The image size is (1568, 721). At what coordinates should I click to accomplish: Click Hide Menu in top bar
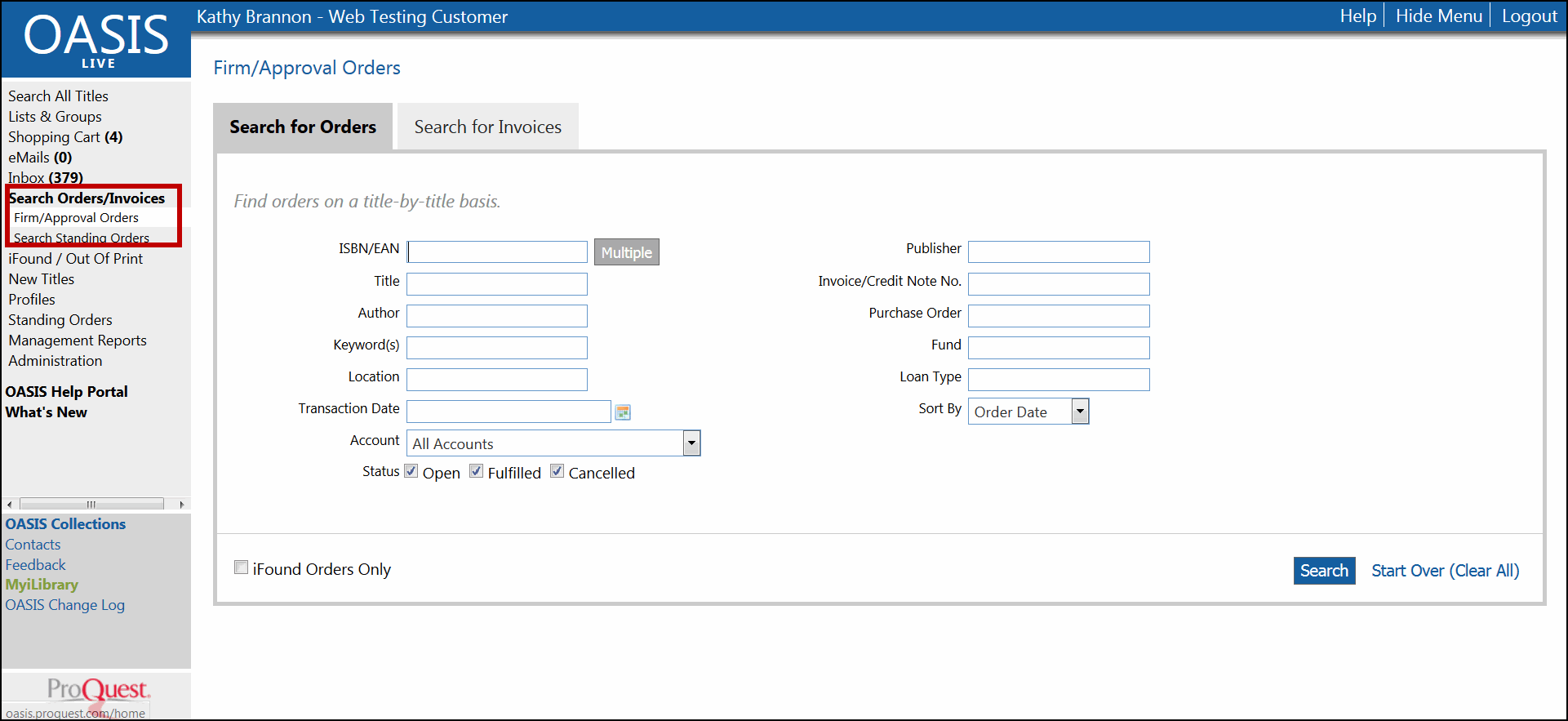[x=1438, y=16]
